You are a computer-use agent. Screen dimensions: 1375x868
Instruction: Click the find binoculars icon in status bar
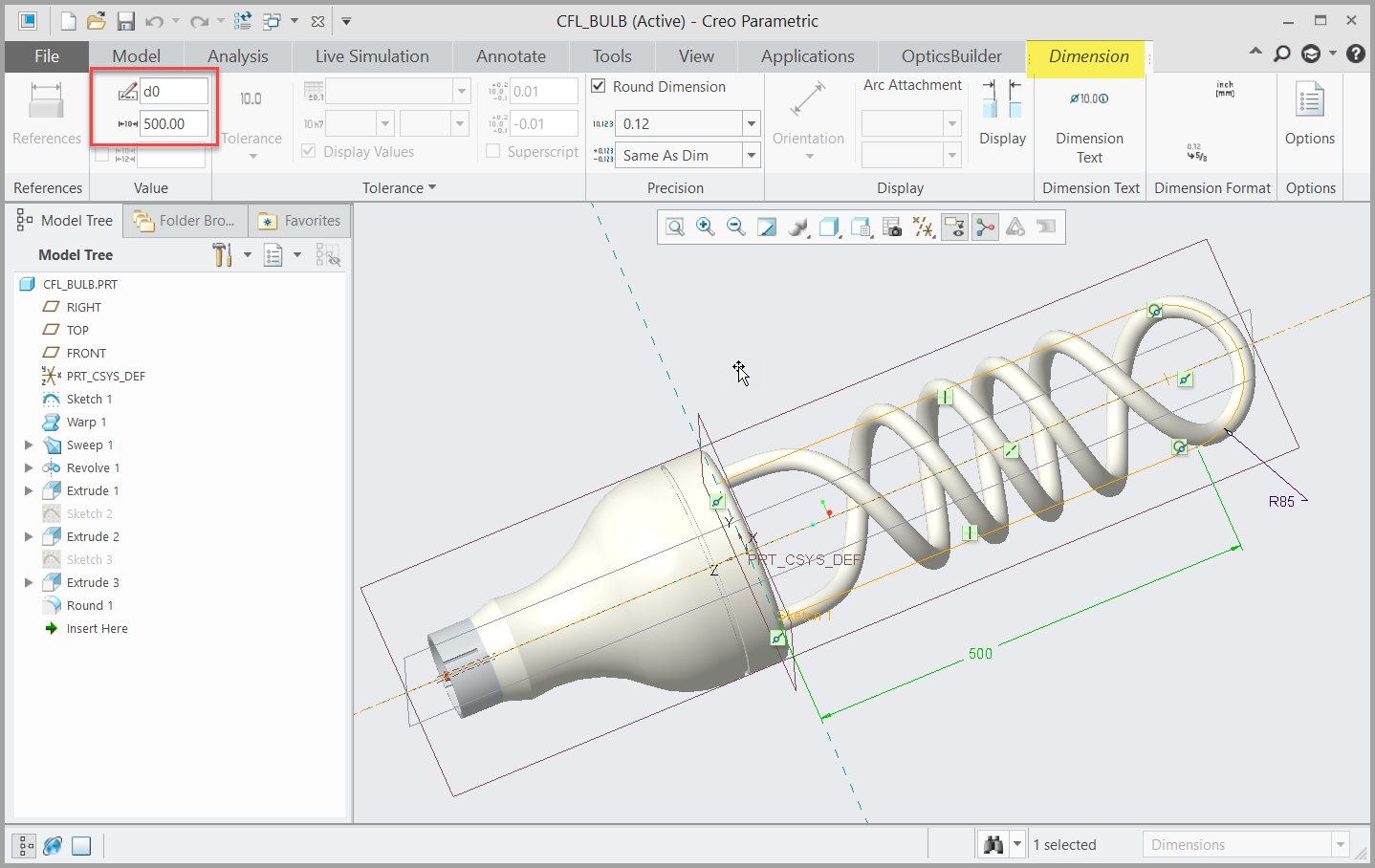coord(993,844)
